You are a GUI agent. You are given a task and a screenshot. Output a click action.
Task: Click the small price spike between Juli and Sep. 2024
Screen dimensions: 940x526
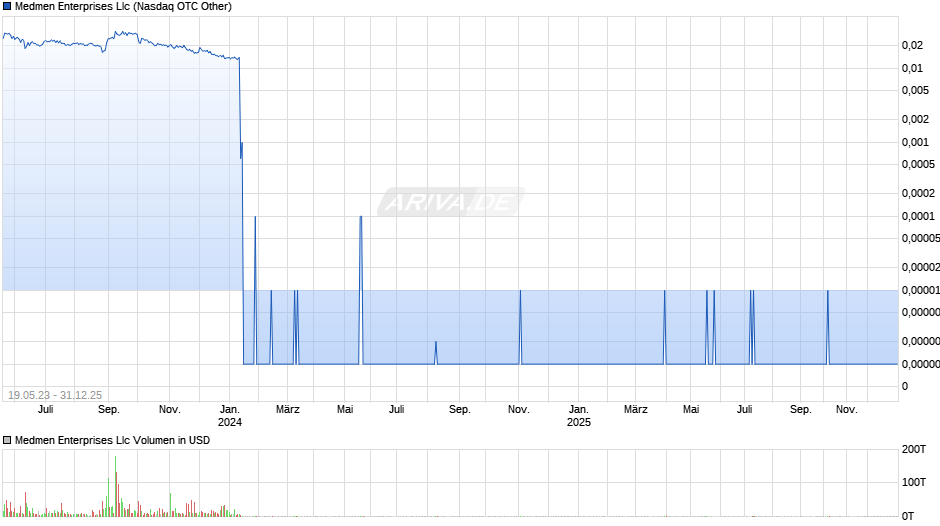[x=436, y=353]
